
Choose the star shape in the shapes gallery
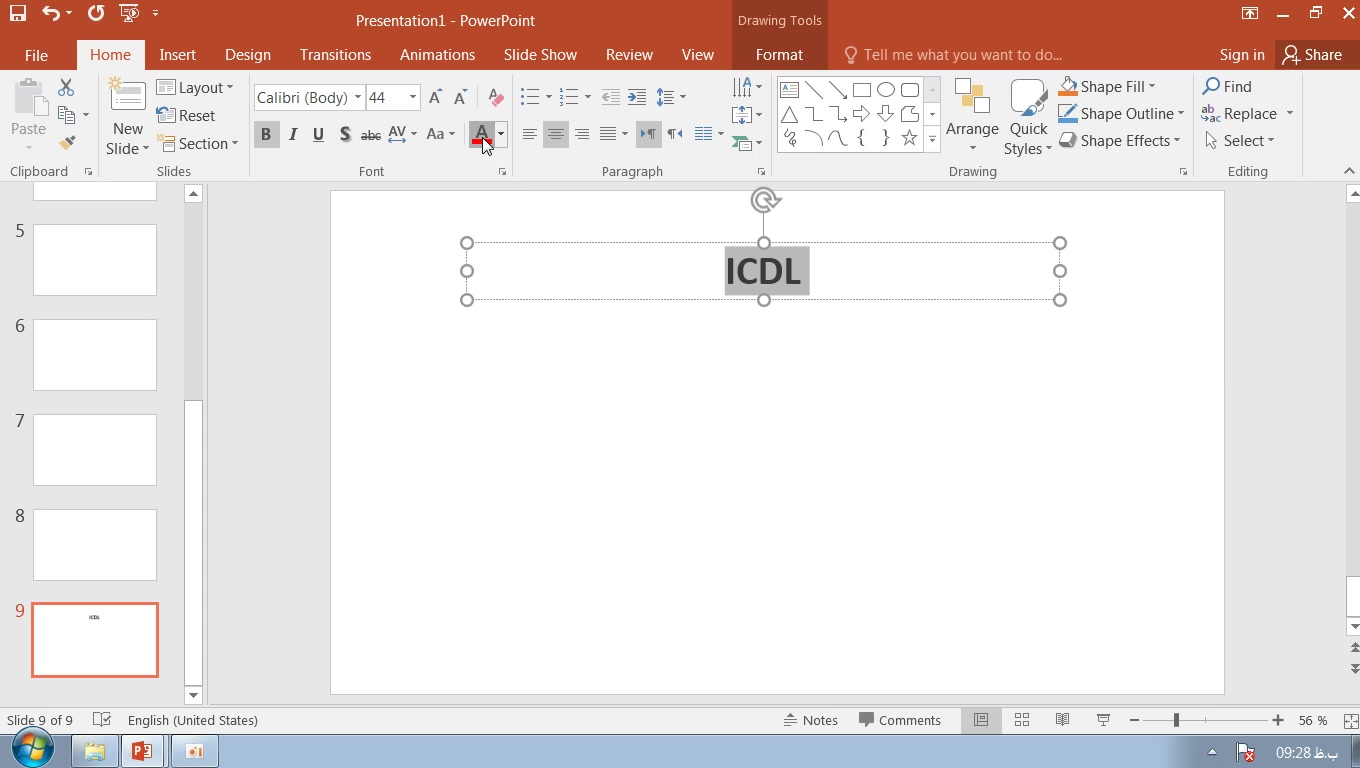[x=909, y=138]
